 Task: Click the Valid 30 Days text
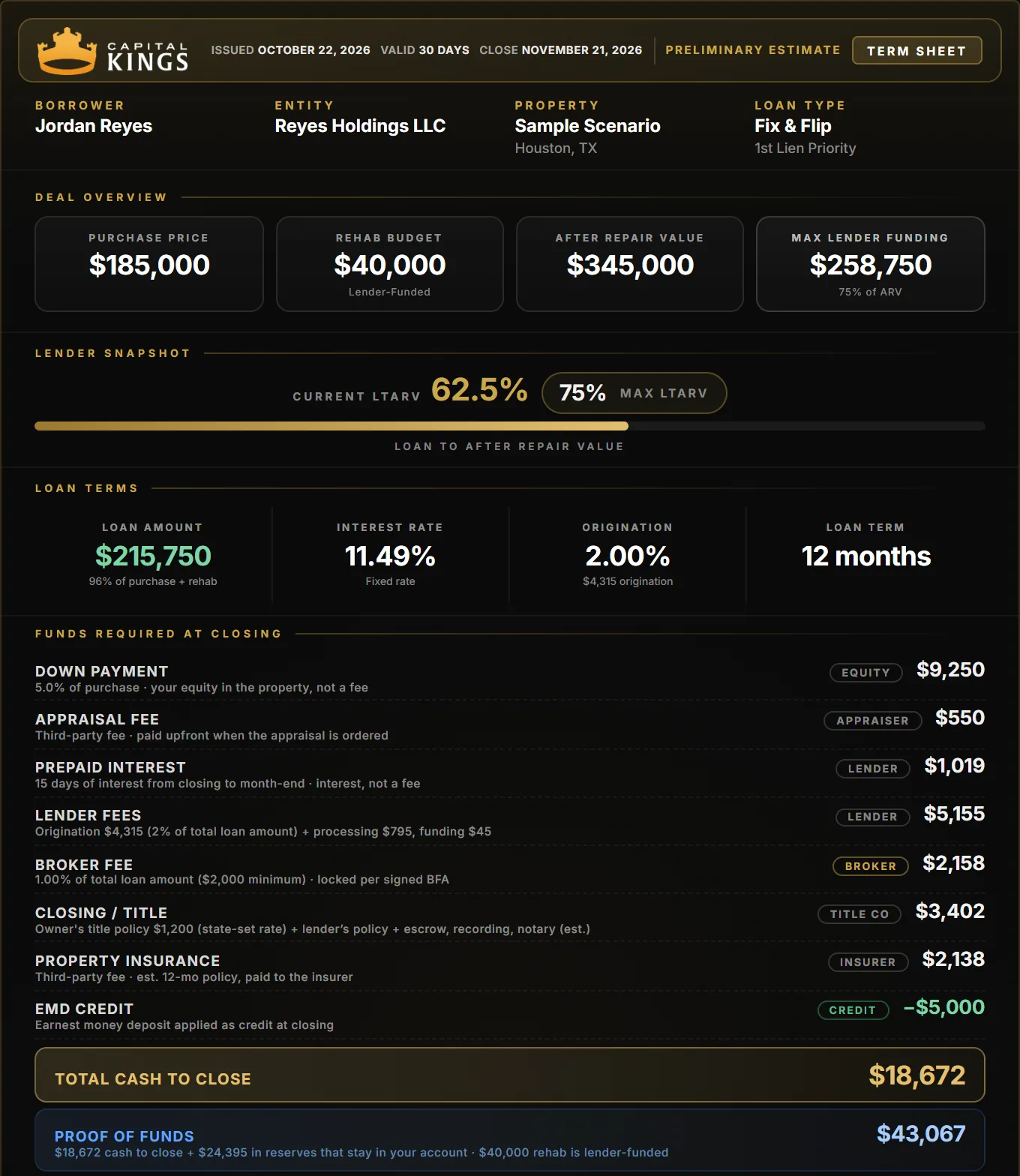click(424, 50)
